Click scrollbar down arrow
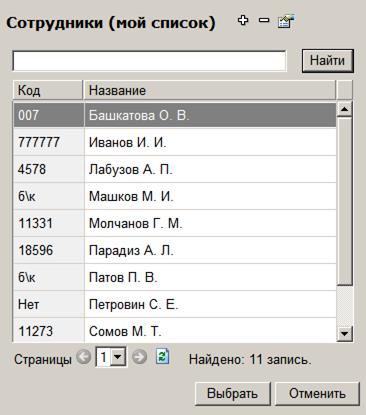The height and width of the screenshot is (415, 366). click(x=344, y=334)
